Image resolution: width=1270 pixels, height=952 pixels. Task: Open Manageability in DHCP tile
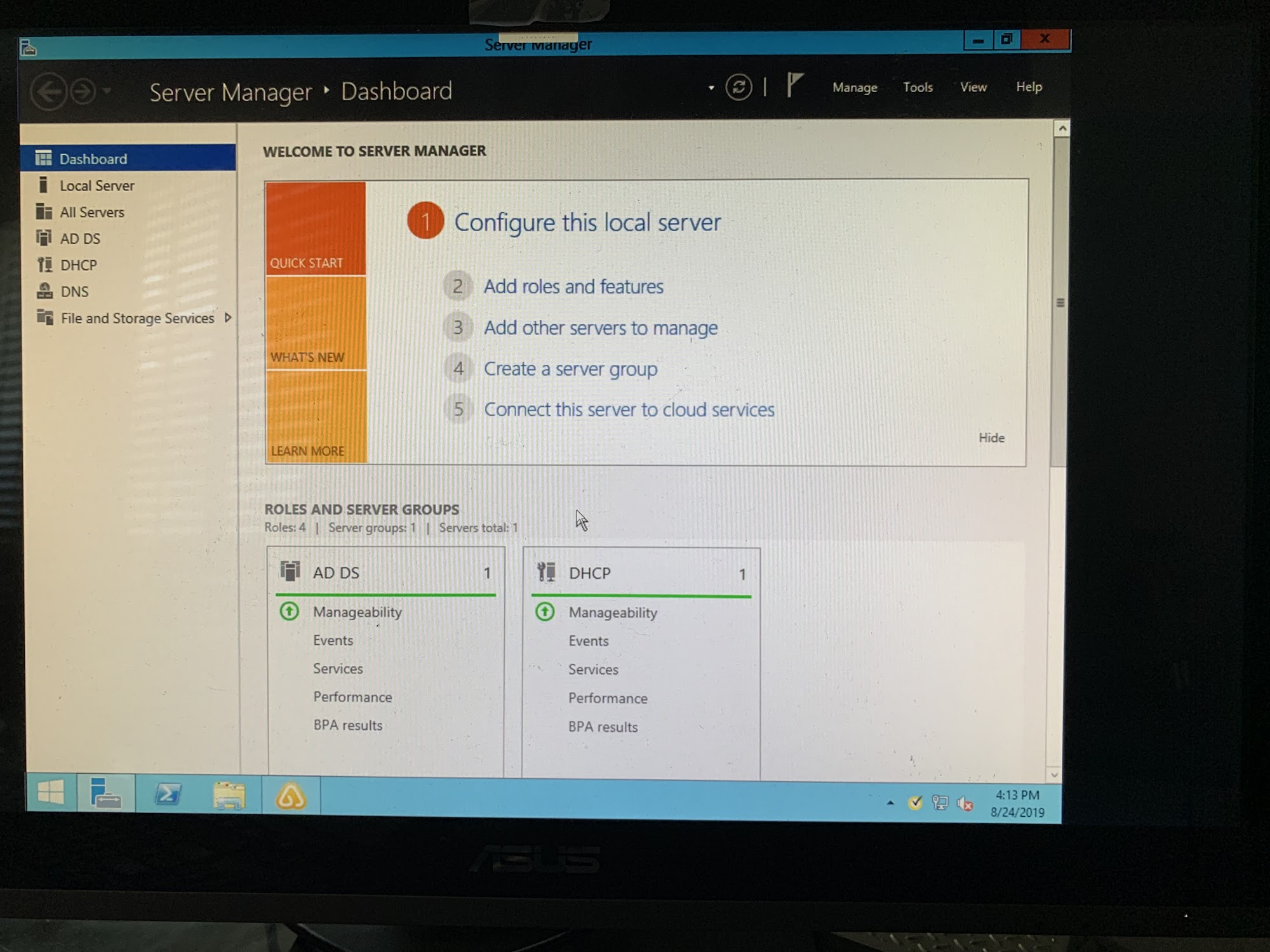613,613
